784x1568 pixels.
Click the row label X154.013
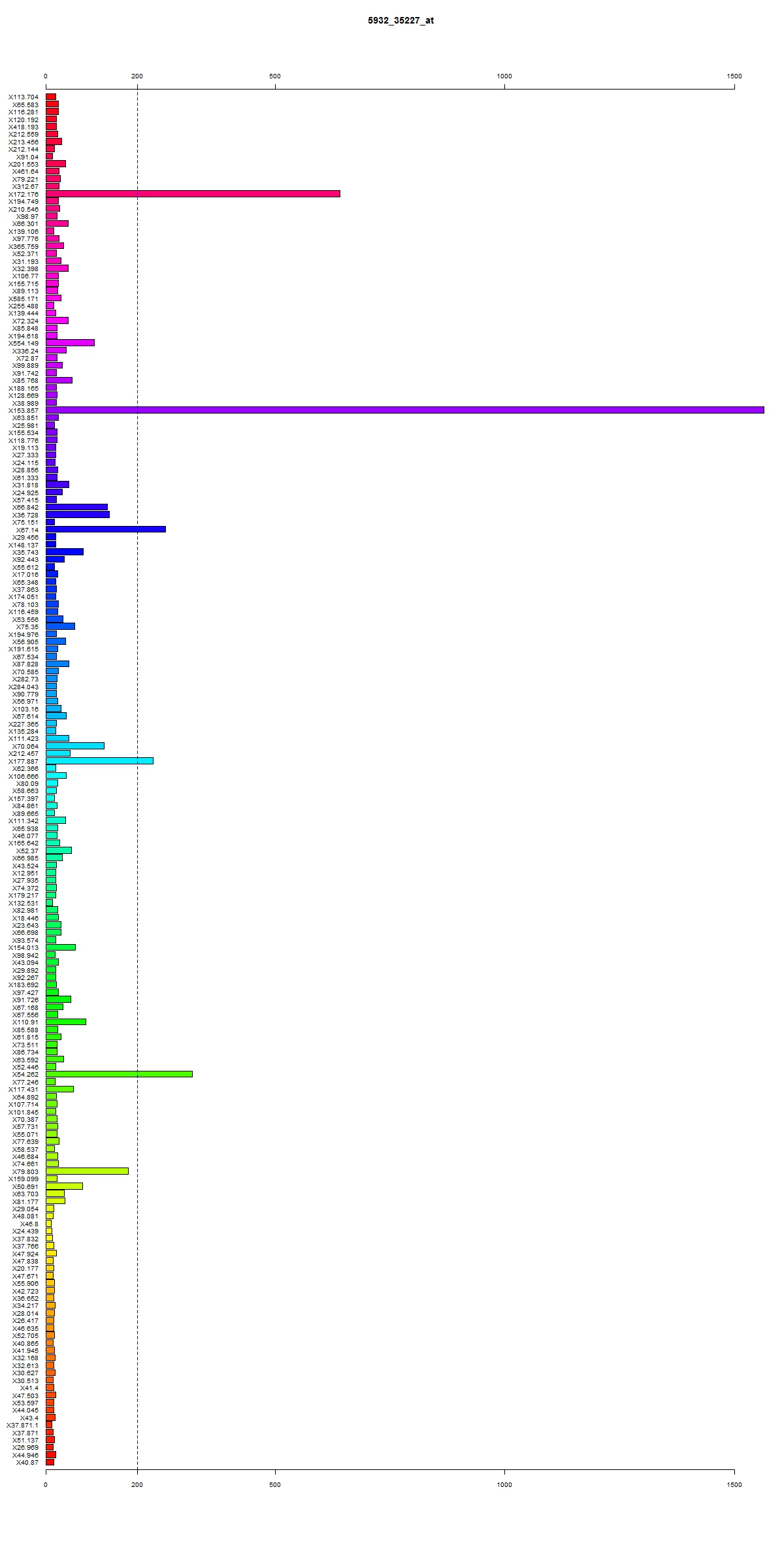[24, 947]
